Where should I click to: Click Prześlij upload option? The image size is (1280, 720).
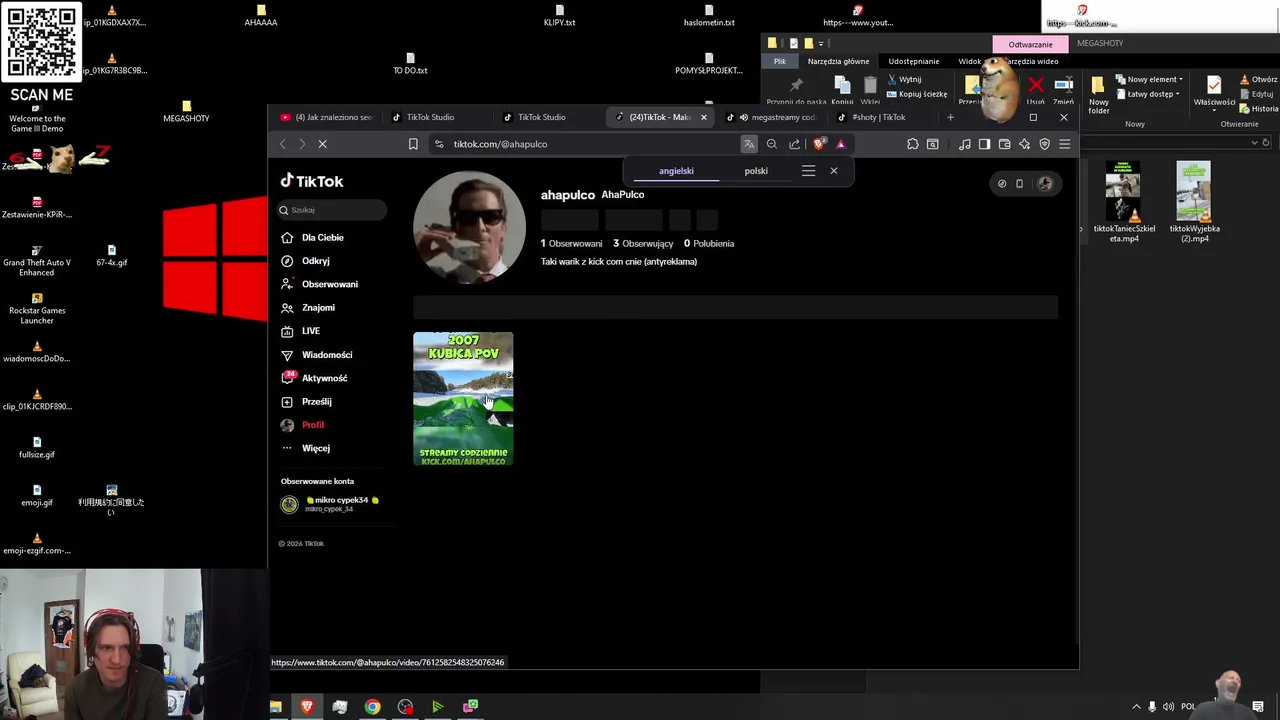point(307,401)
